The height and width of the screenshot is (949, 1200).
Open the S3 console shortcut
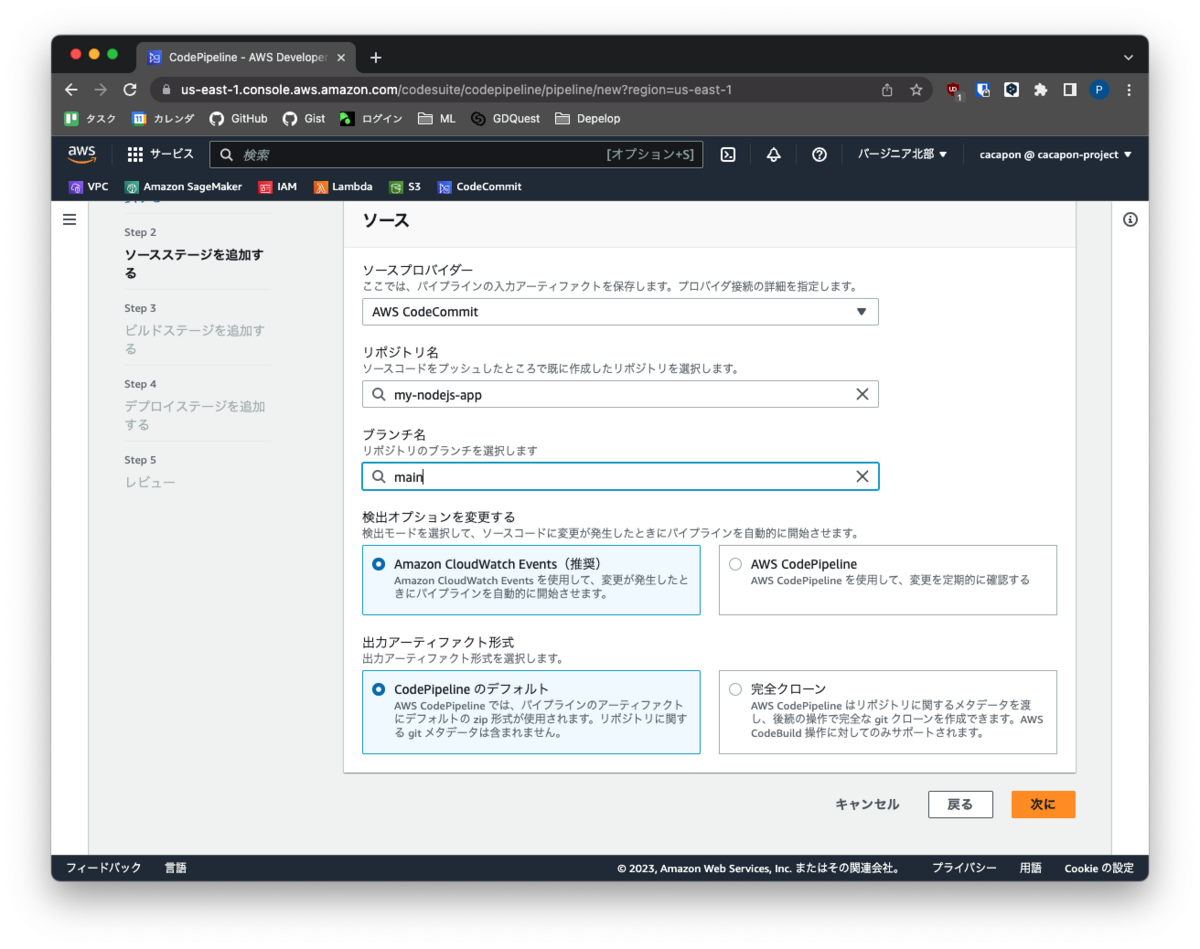tap(404, 186)
